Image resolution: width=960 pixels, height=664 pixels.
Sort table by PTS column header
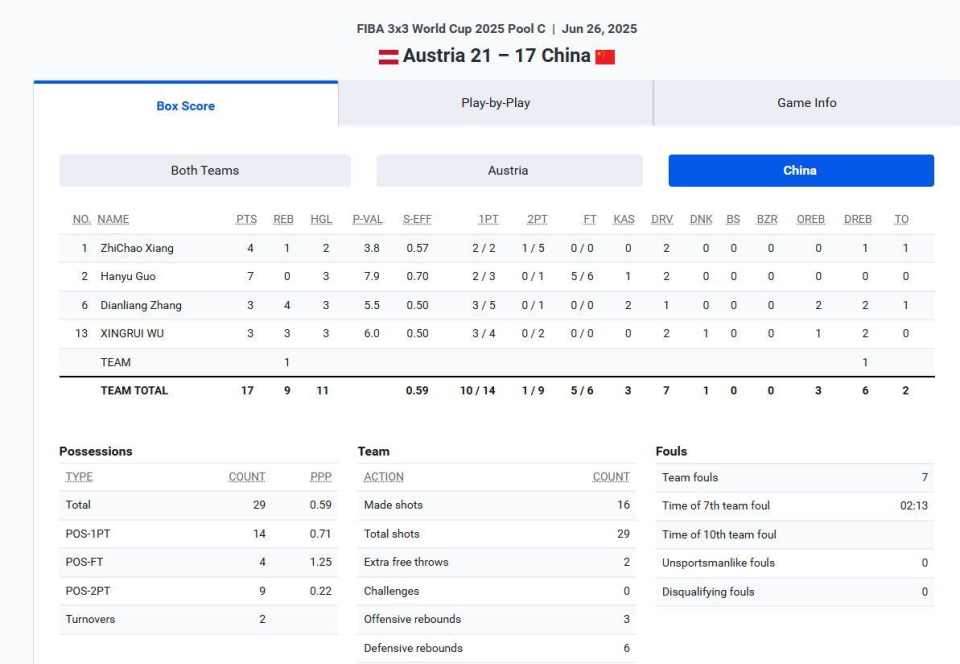pos(247,219)
